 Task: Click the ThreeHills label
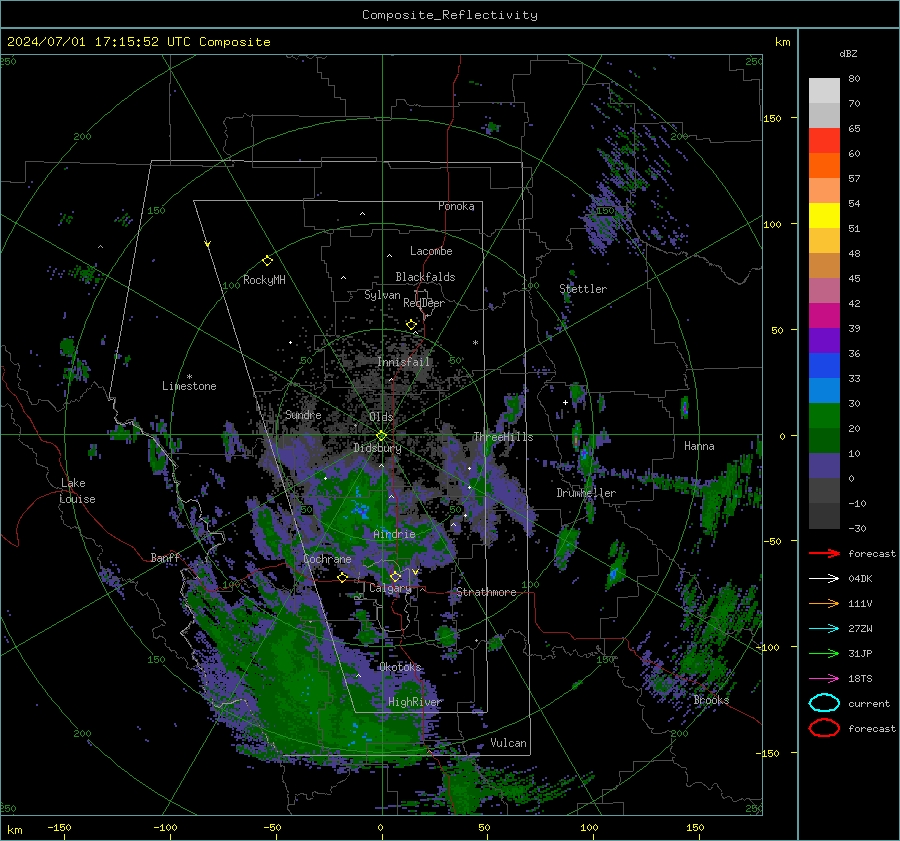503,437
